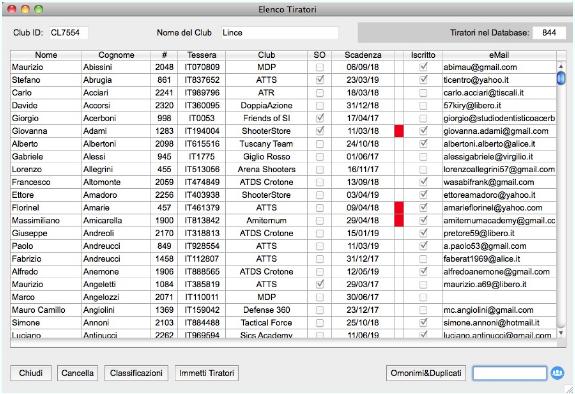Sort by Cognome column header
Image resolution: width=575 pixels, height=394 pixels.
pyautogui.click(x=116, y=55)
